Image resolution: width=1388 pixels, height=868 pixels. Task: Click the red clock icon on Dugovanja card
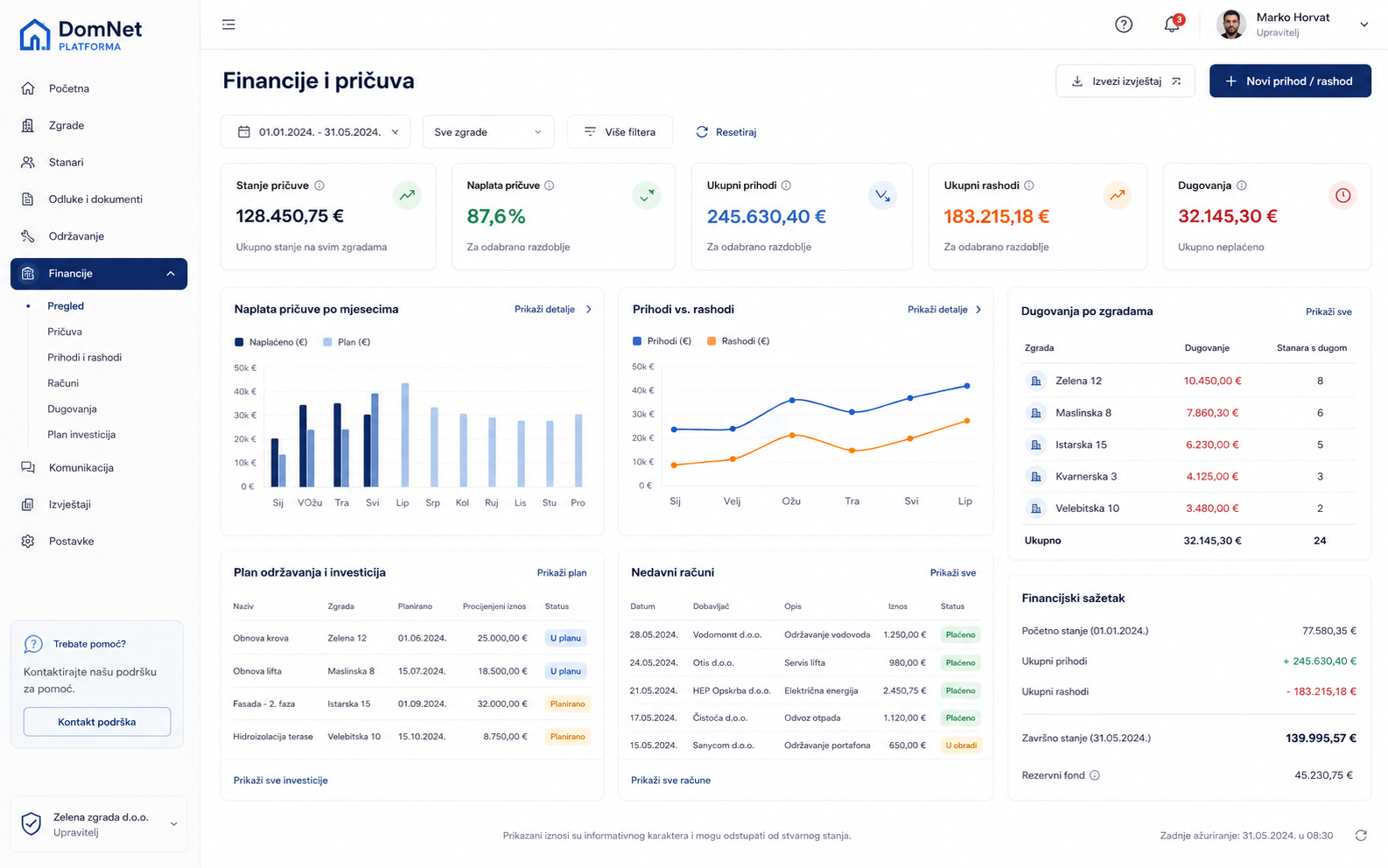[x=1342, y=195]
